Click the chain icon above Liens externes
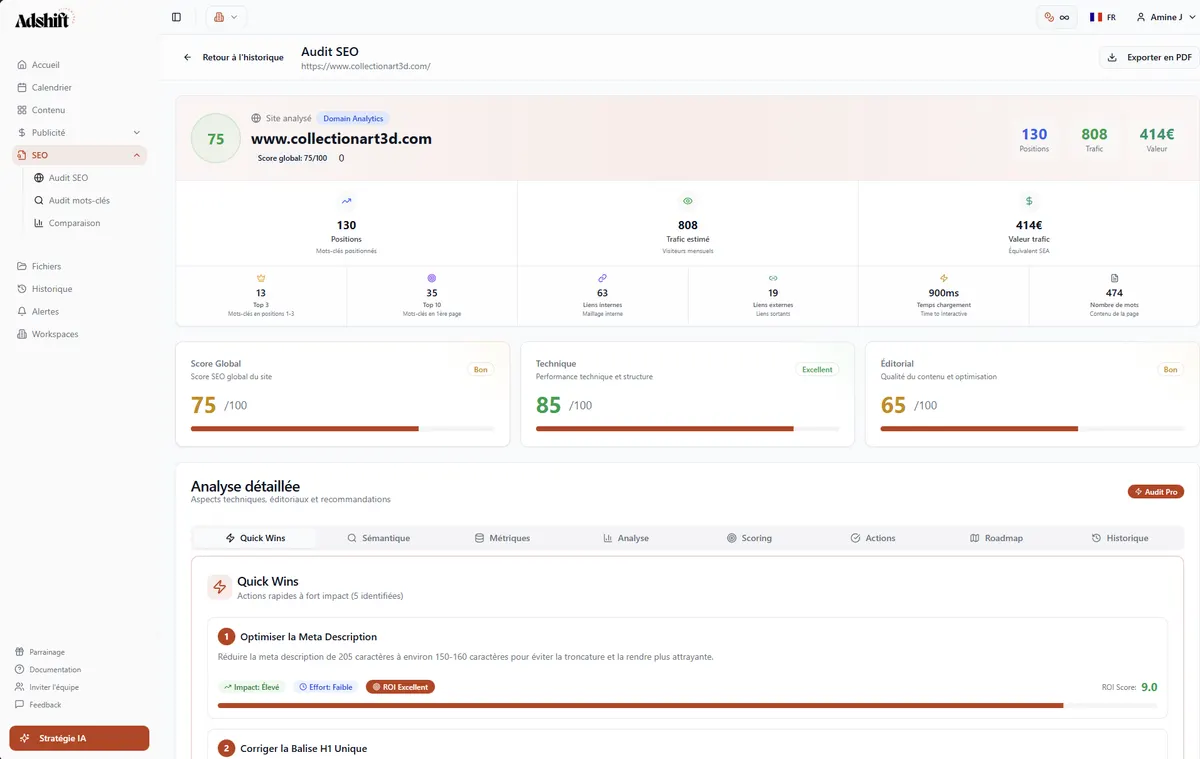This screenshot has height=759, width=1200. coord(773,278)
